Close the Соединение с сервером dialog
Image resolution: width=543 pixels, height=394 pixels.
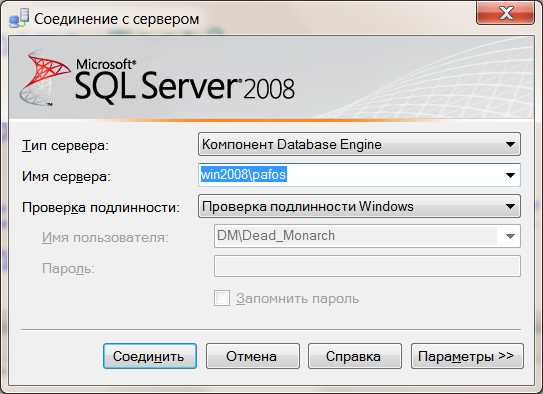pyautogui.click(x=505, y=13)
